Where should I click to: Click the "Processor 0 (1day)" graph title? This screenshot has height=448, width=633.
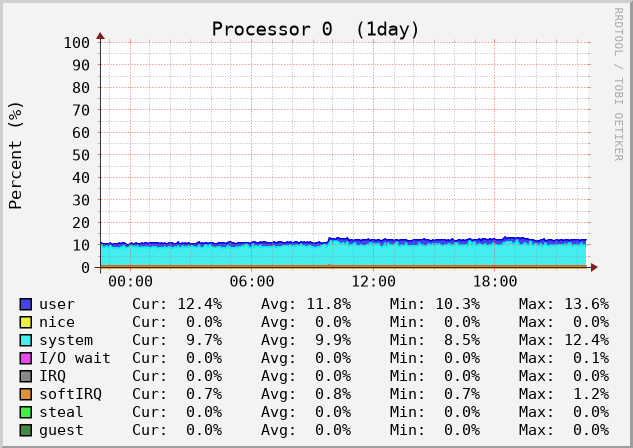(316, 29)
